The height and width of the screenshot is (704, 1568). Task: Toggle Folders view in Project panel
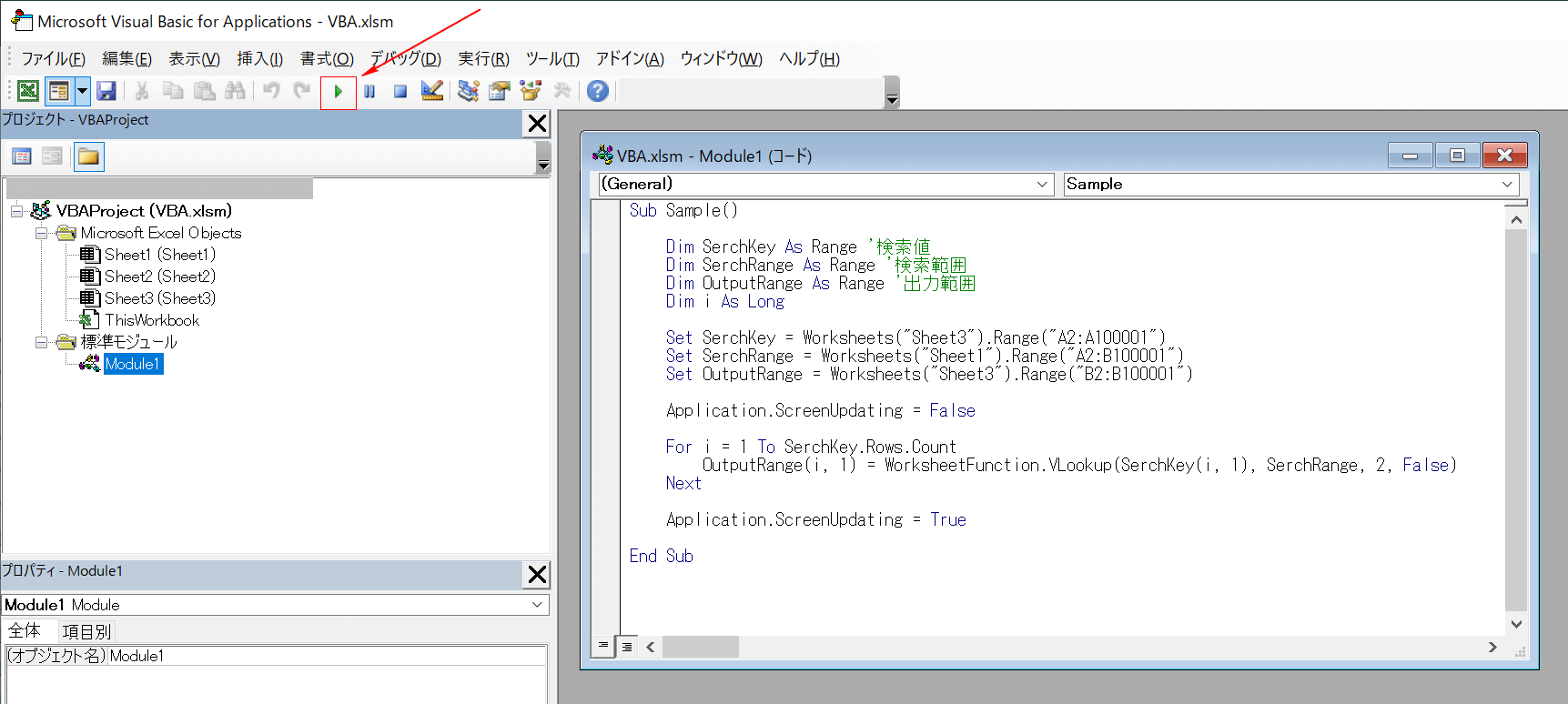pyautogui.click(x=88, y=157)
